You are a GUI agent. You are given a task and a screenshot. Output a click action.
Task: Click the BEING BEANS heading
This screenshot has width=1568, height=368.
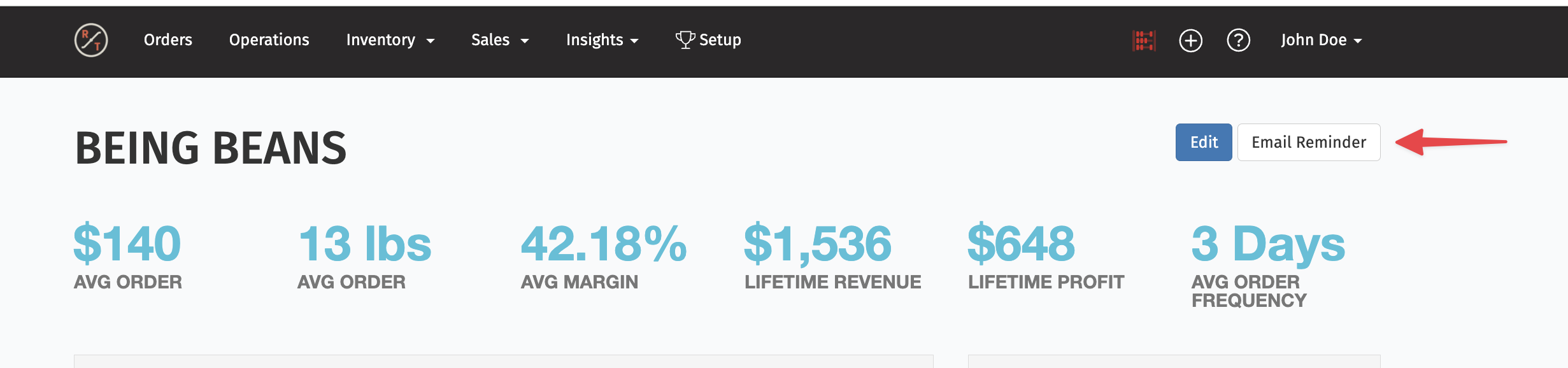point(211,148)
